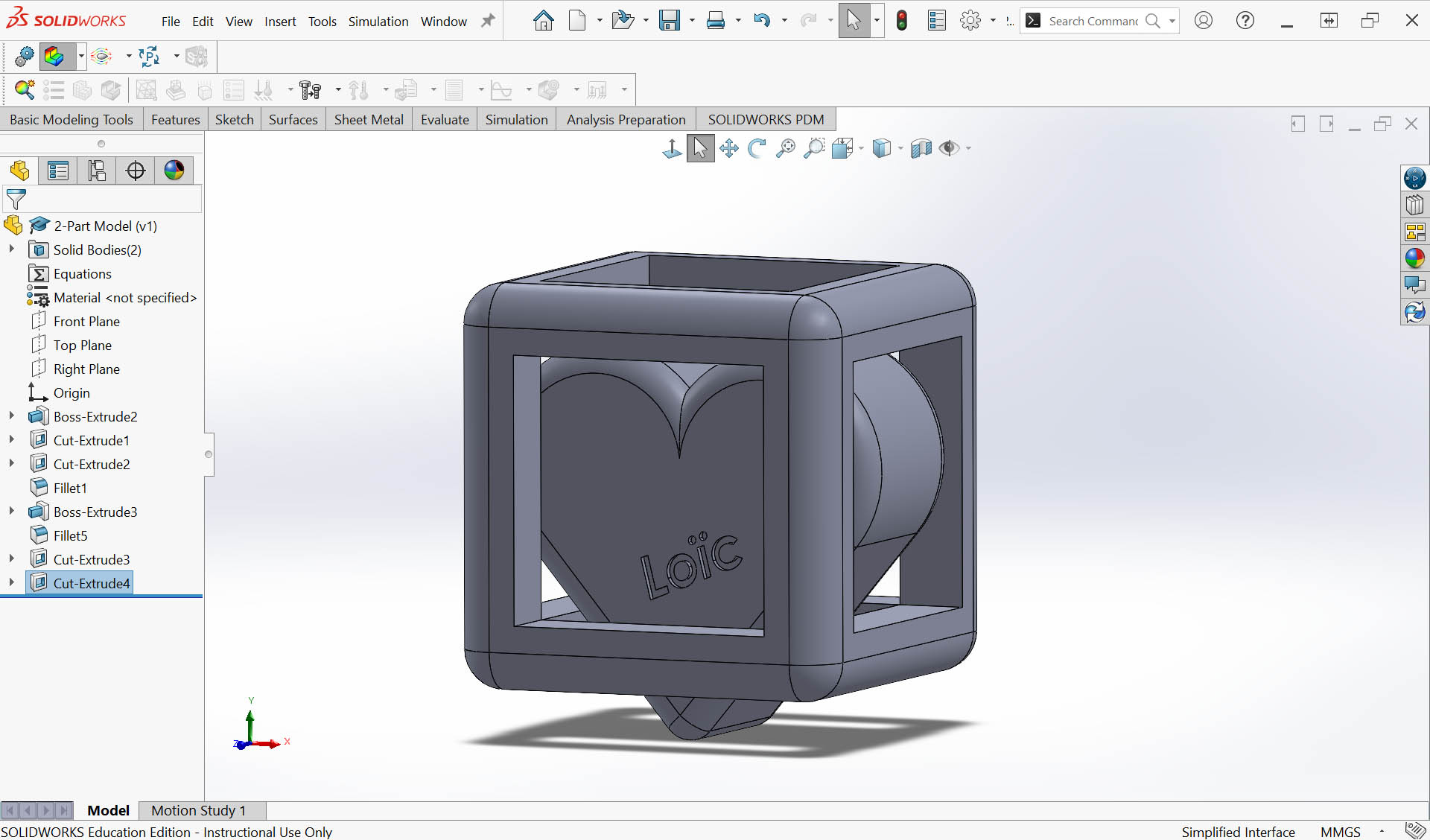Open the PropertyManager tab icon
The width and height of the screenshot is (1430, 840).
58,171
